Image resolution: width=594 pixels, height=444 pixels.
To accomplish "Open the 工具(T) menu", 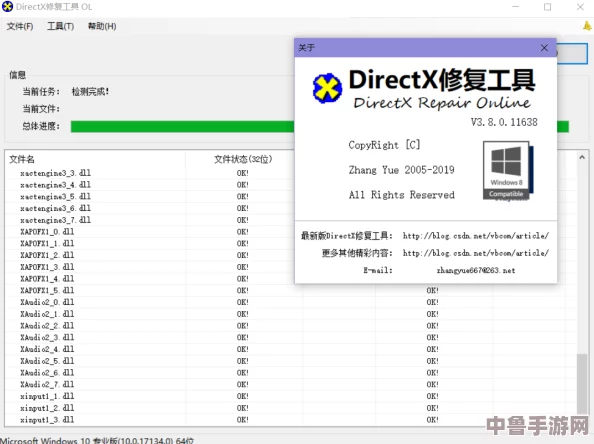I will click(x=60, y=26).
